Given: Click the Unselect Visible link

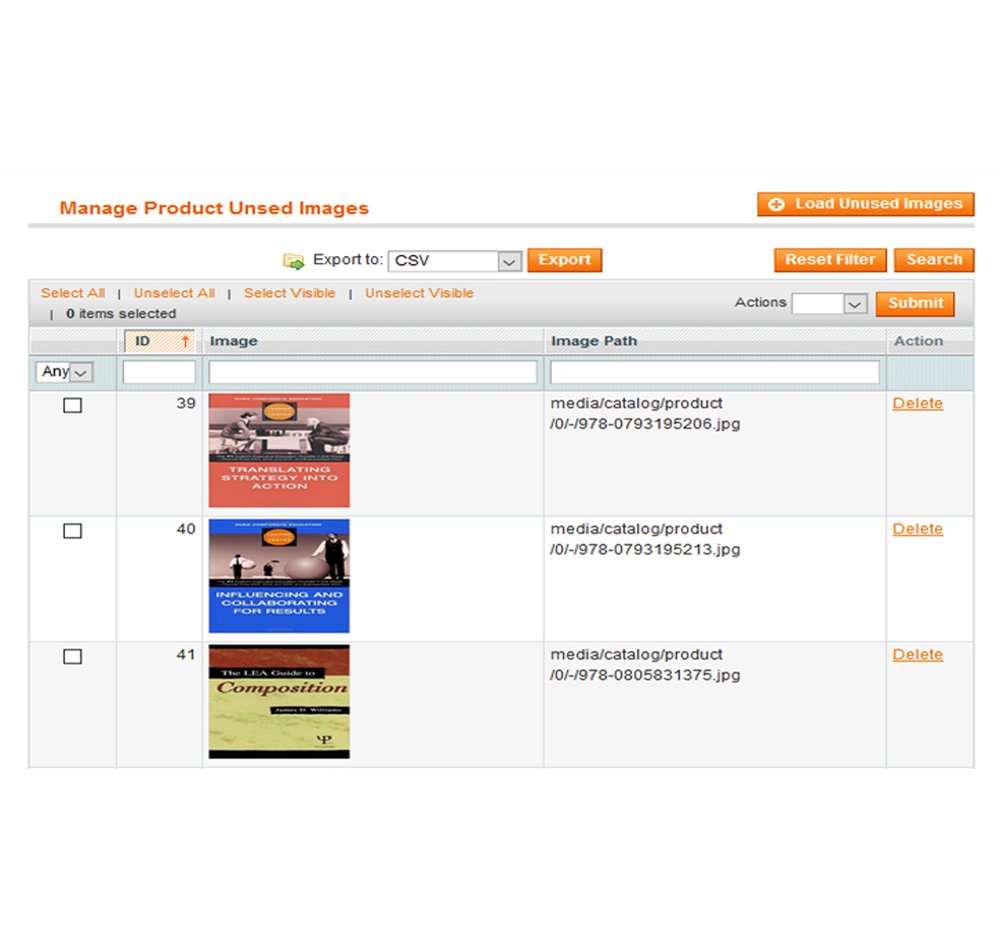Looking at the screenshot, I should click(x=419, y=293).
